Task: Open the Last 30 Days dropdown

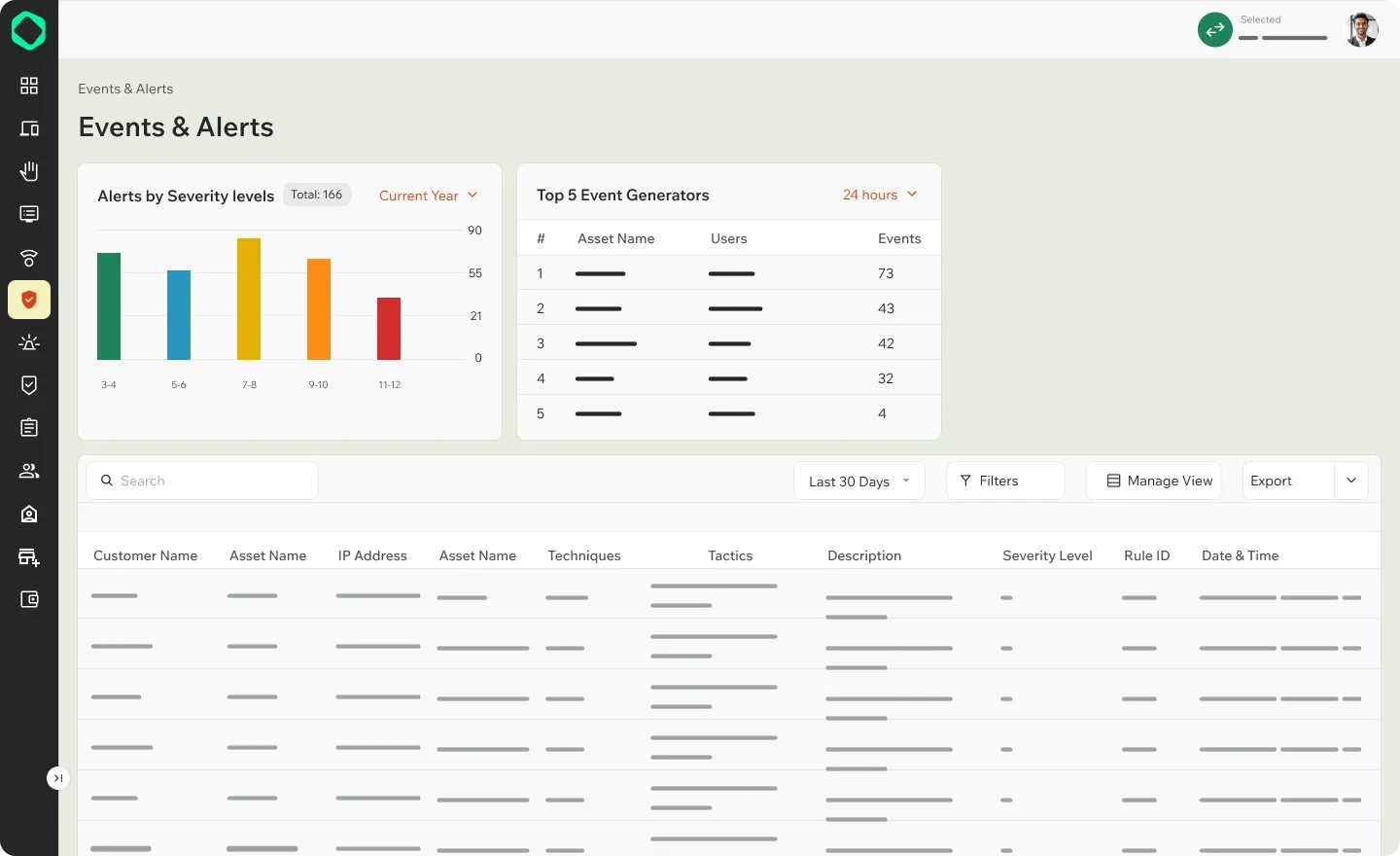Action: [x=859, y=481]
